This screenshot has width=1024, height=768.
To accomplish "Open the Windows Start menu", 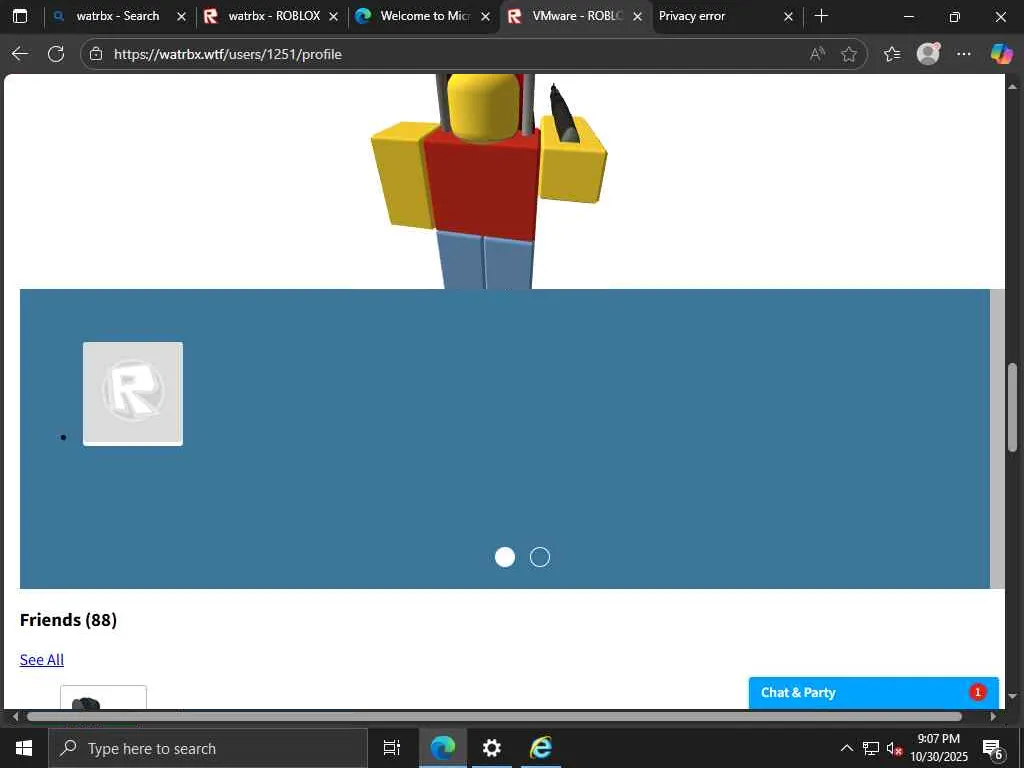I will (24, 748).
